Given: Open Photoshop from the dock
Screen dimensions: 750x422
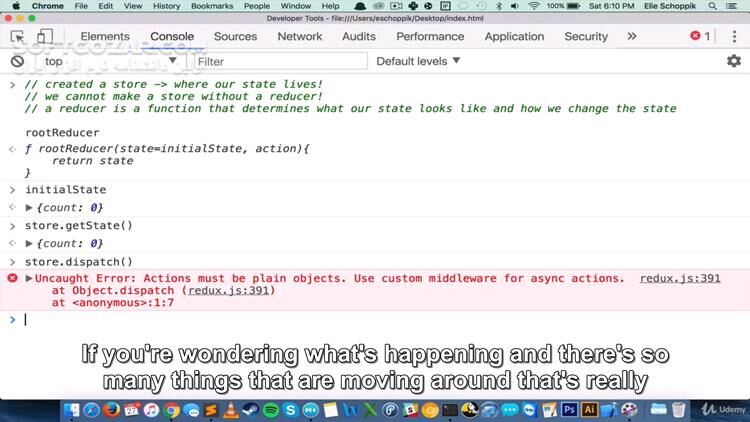Looking at the screenshot, I should pyautogui.click(x=571, y=409).
